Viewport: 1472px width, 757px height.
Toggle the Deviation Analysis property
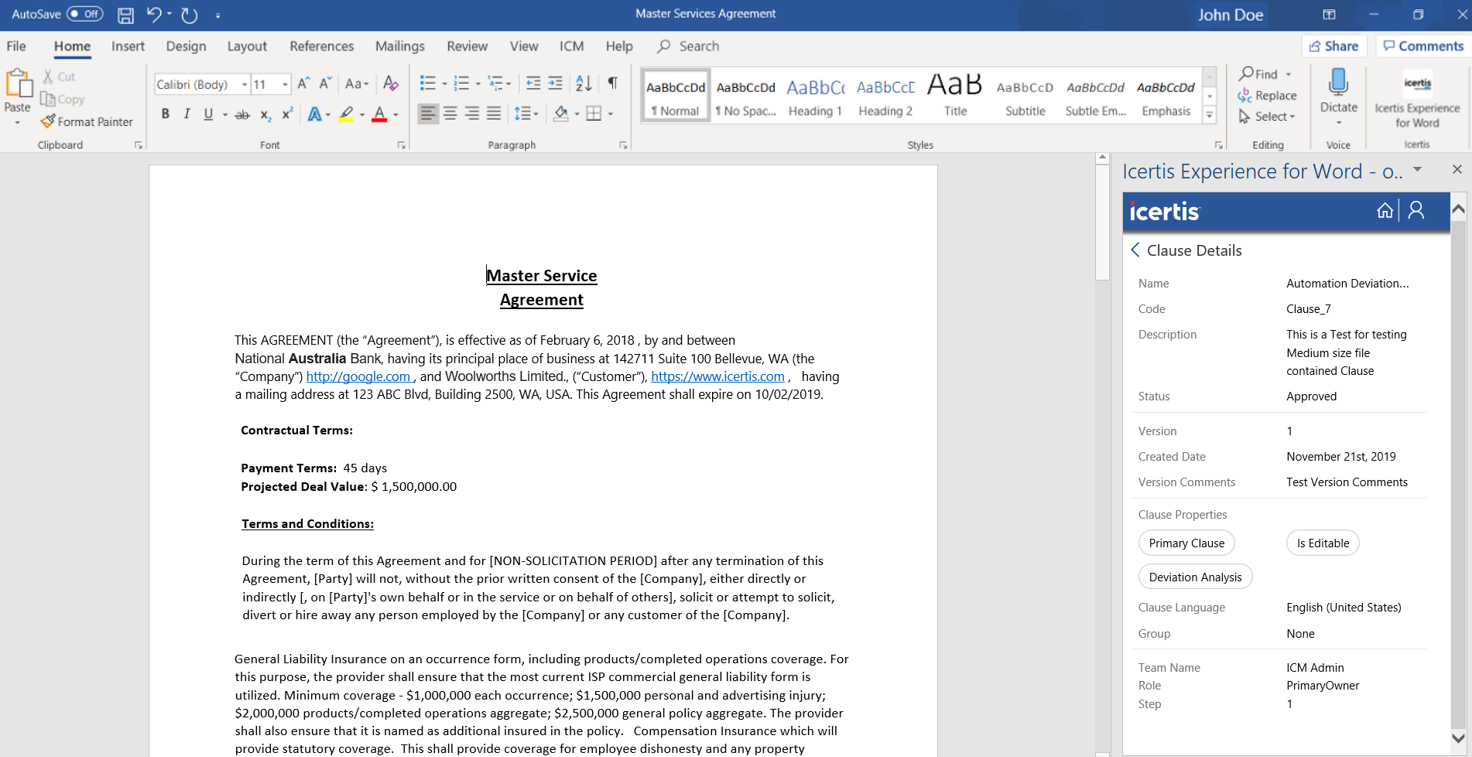tap(1195, 577)
